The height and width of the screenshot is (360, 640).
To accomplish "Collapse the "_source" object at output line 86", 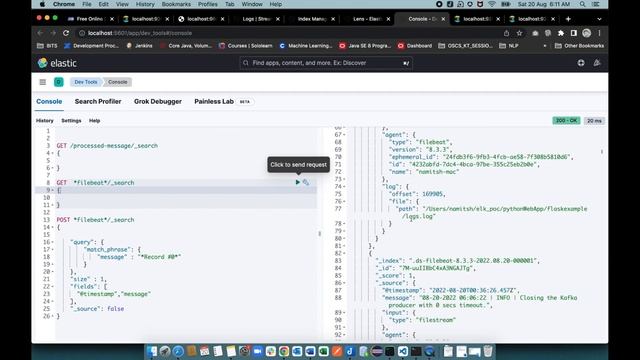I will pos(344,283).
